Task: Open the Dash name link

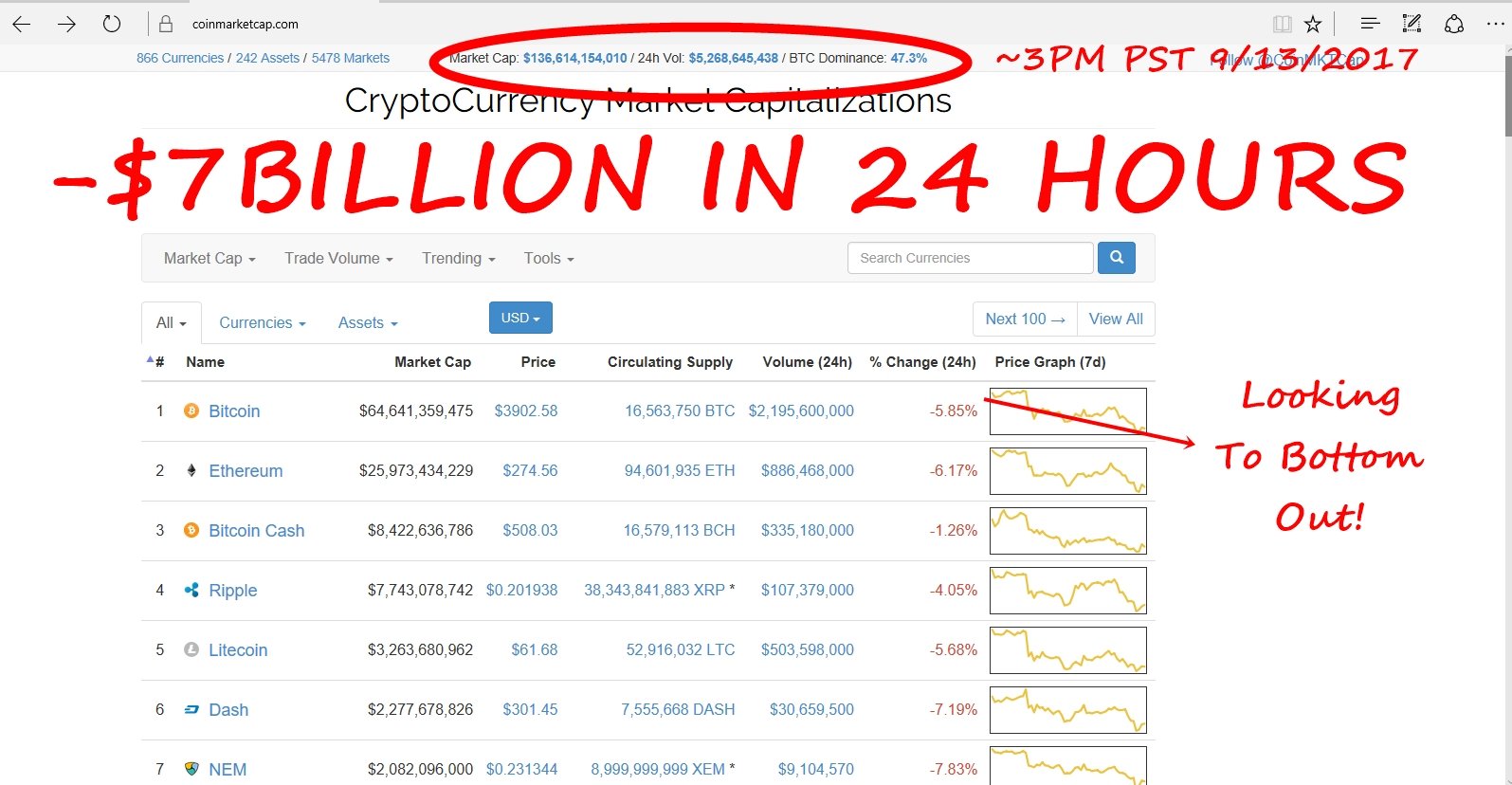Action: pos(228,709)
